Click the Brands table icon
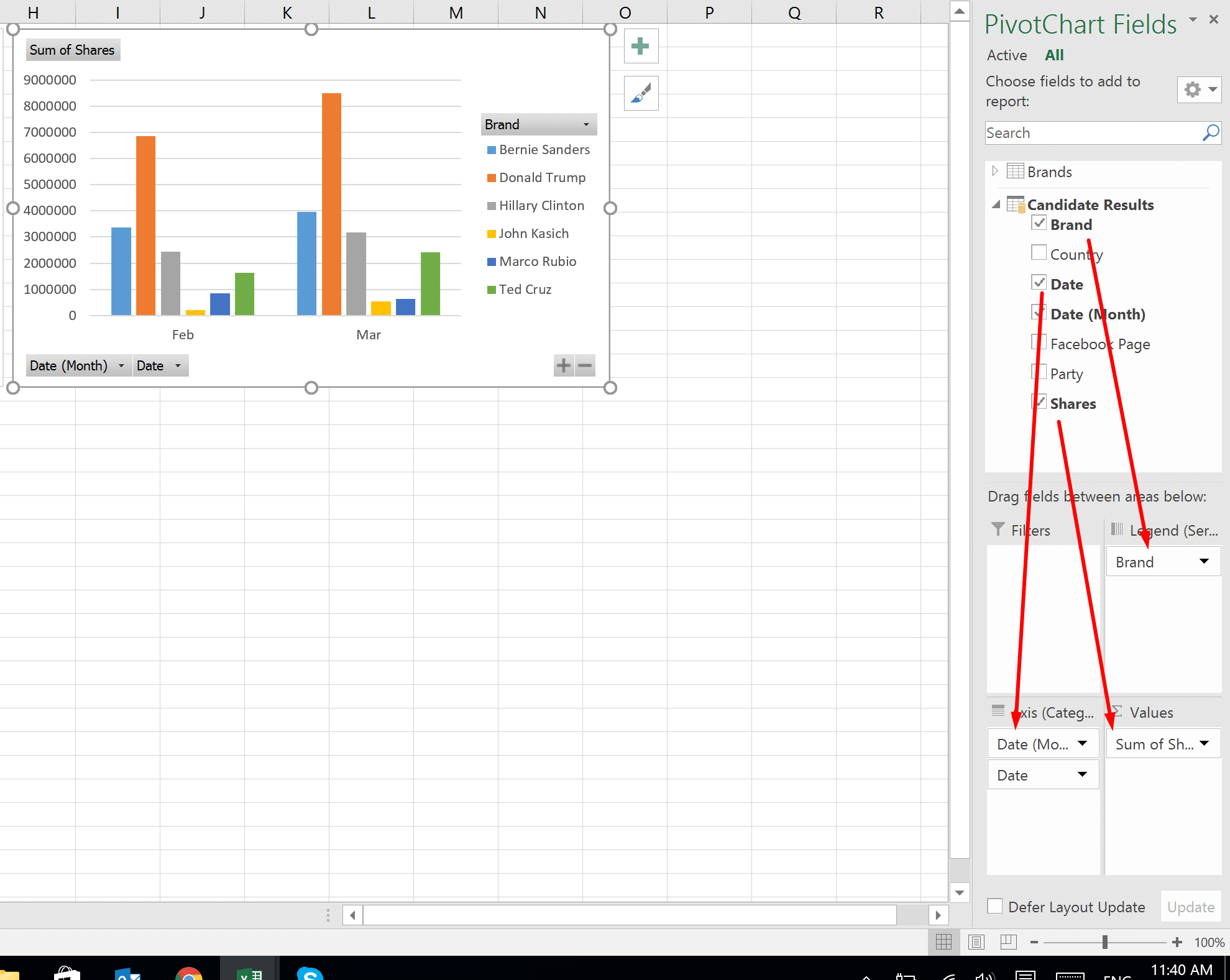 pyautogui.click(x=1015, y=171)
